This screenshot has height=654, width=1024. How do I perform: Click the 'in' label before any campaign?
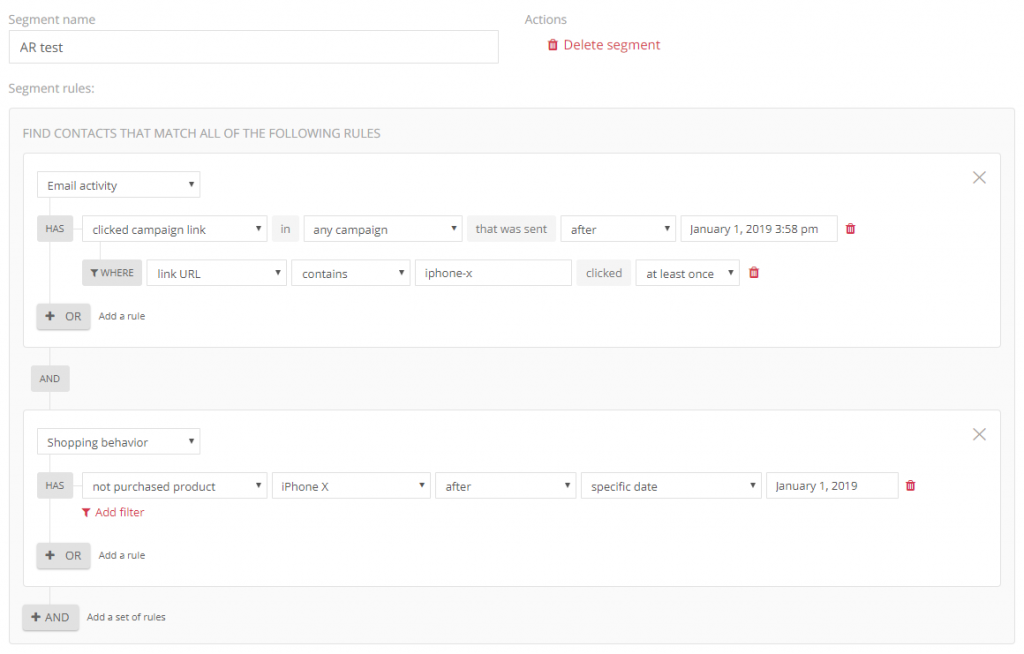click(x=285, y=229)
